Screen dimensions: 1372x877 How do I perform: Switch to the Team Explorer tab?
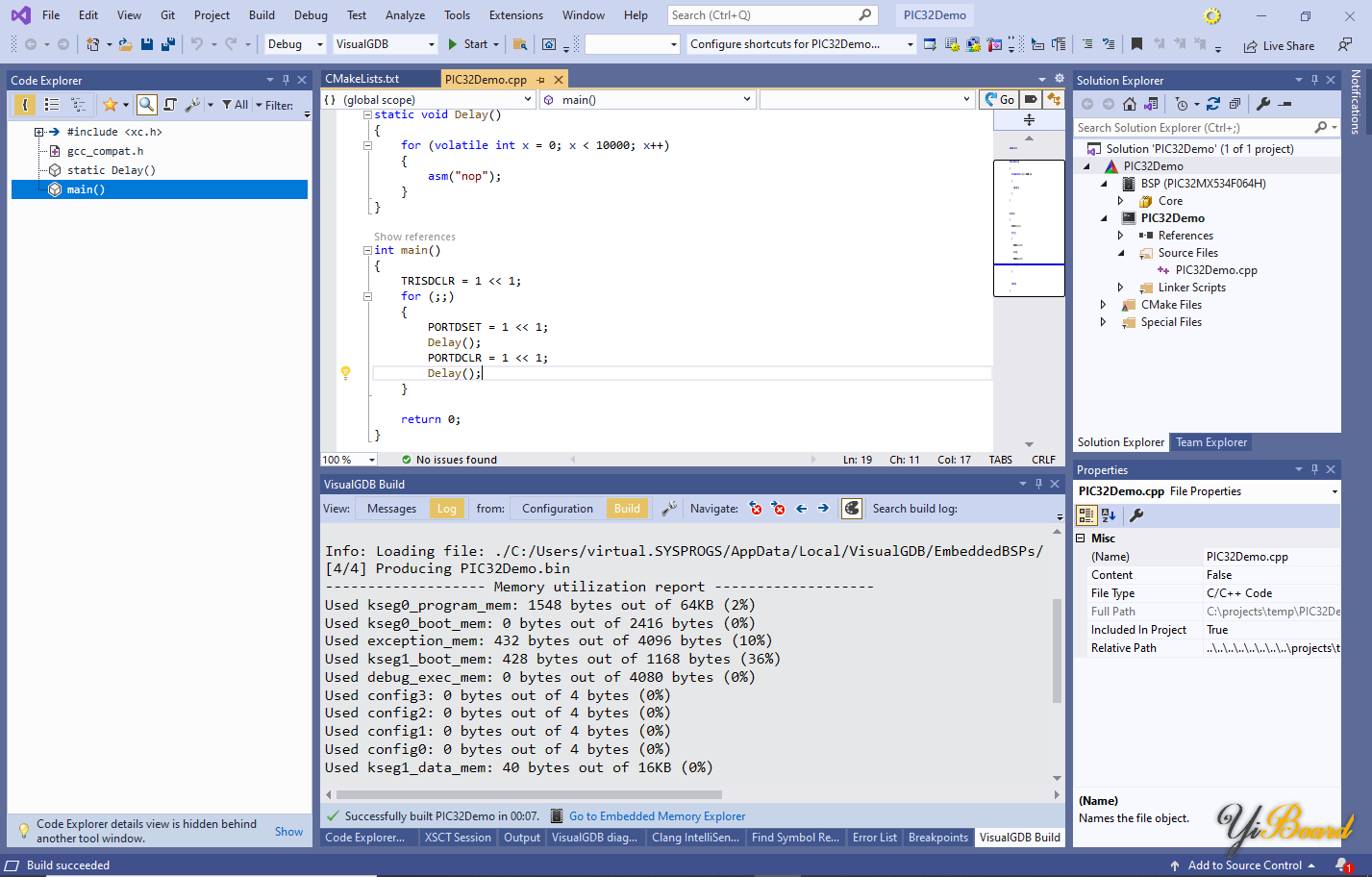tap(1211, 442)
